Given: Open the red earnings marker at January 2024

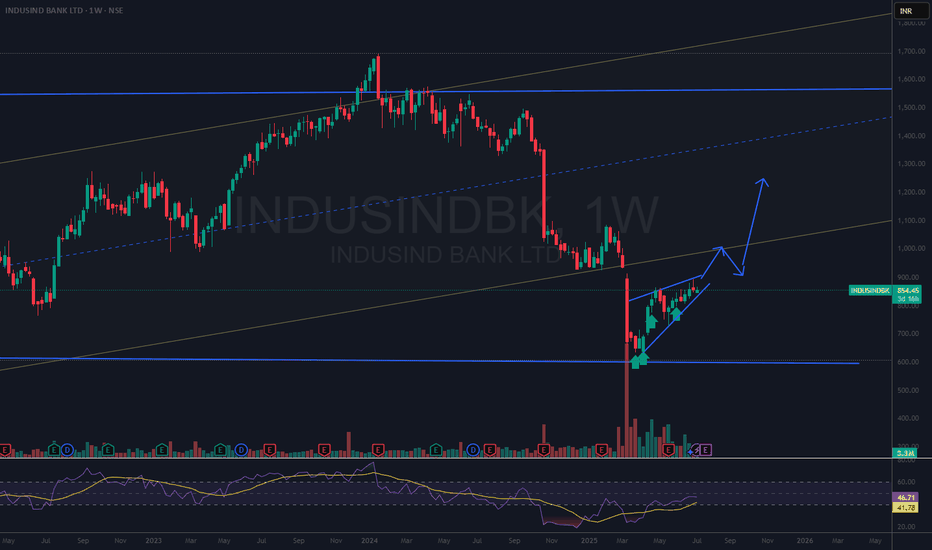Looking at the screenshot, I should pos(378,450).
